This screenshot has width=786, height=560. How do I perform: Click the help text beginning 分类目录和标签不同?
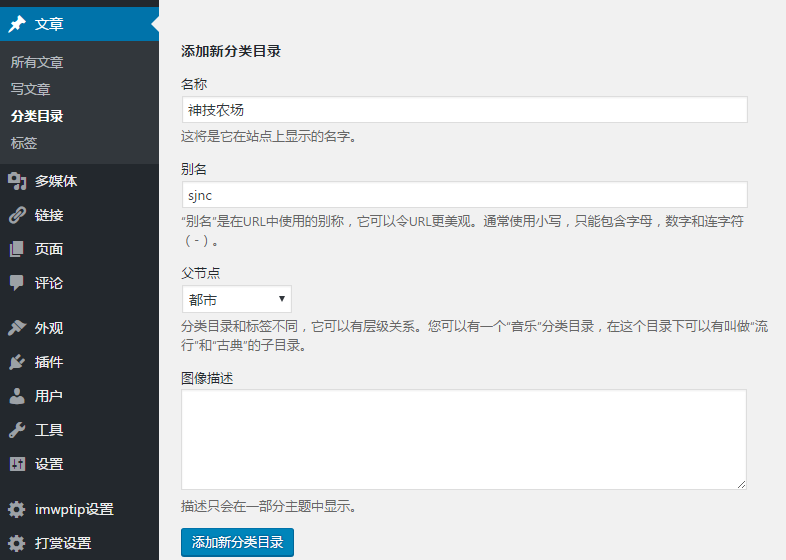point(474,336)
